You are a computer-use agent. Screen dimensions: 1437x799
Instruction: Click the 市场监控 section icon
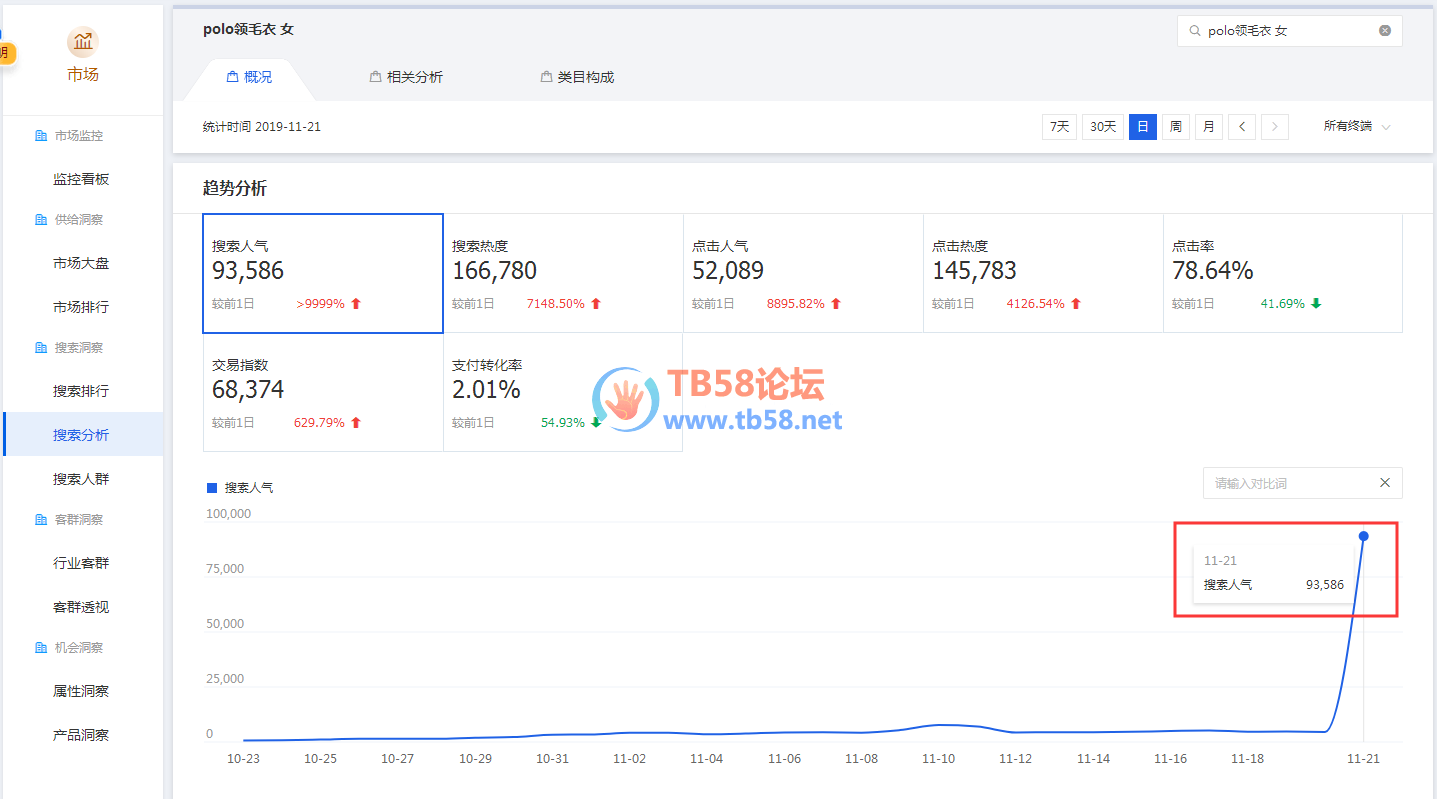[41, 136]
